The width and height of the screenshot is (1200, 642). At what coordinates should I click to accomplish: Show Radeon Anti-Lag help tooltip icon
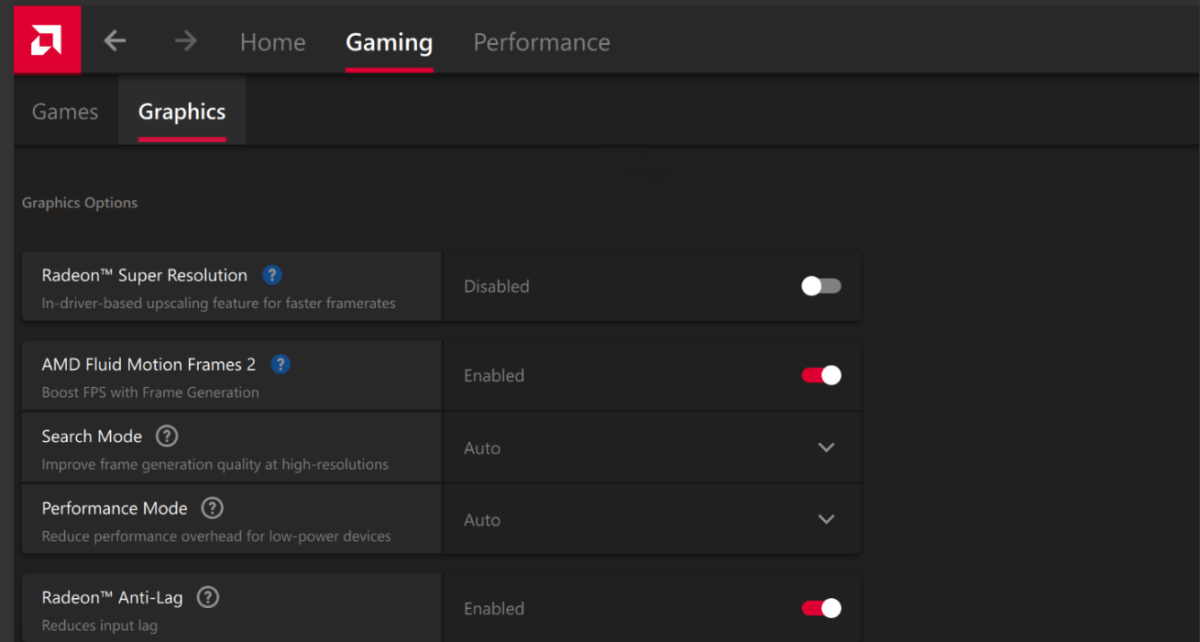pos(207,597)
